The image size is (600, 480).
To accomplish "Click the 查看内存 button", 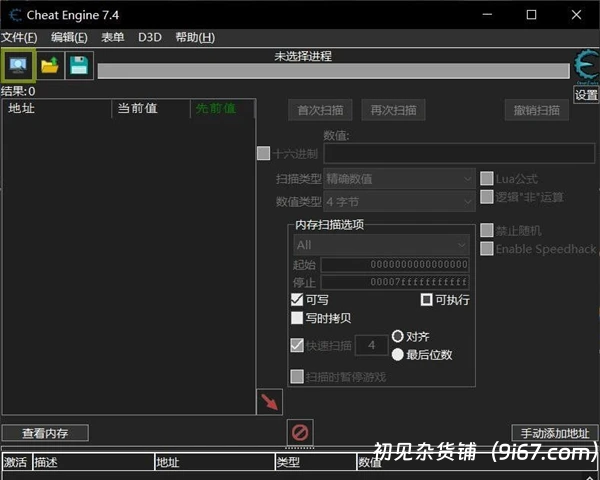I will click(45, 433).
